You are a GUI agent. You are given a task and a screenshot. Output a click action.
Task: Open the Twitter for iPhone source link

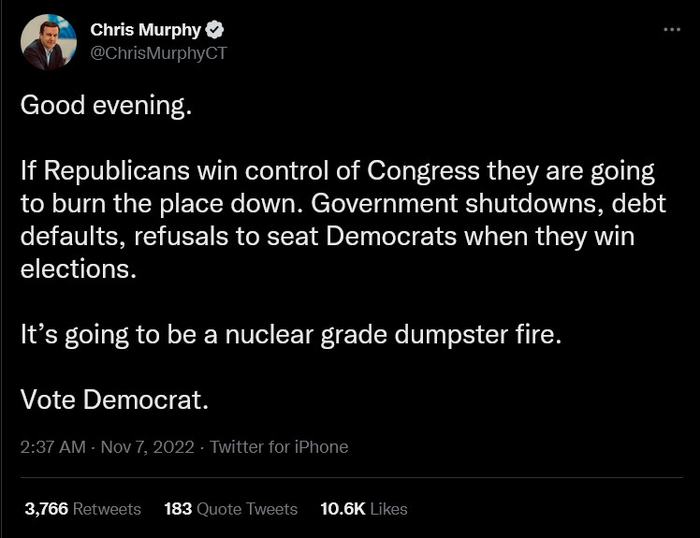pyautogui.click(x=279, y=447)
